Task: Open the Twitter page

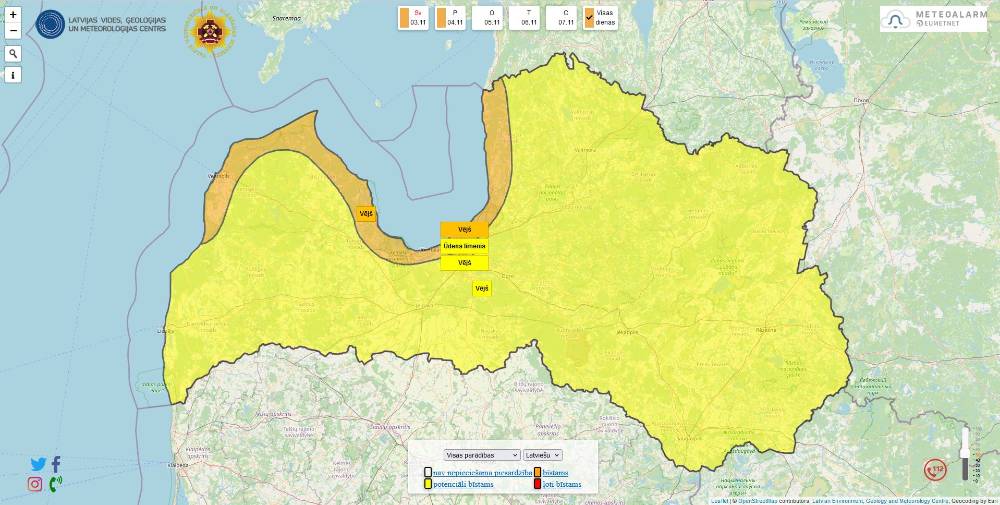Action: pos(38,464)
